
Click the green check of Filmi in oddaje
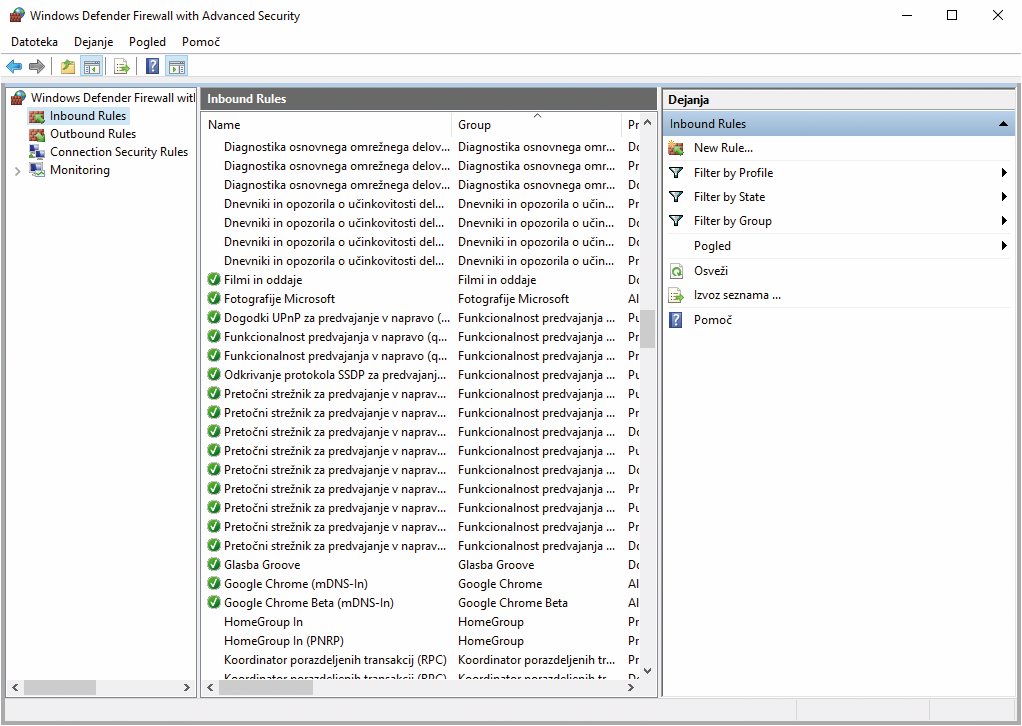213,280
